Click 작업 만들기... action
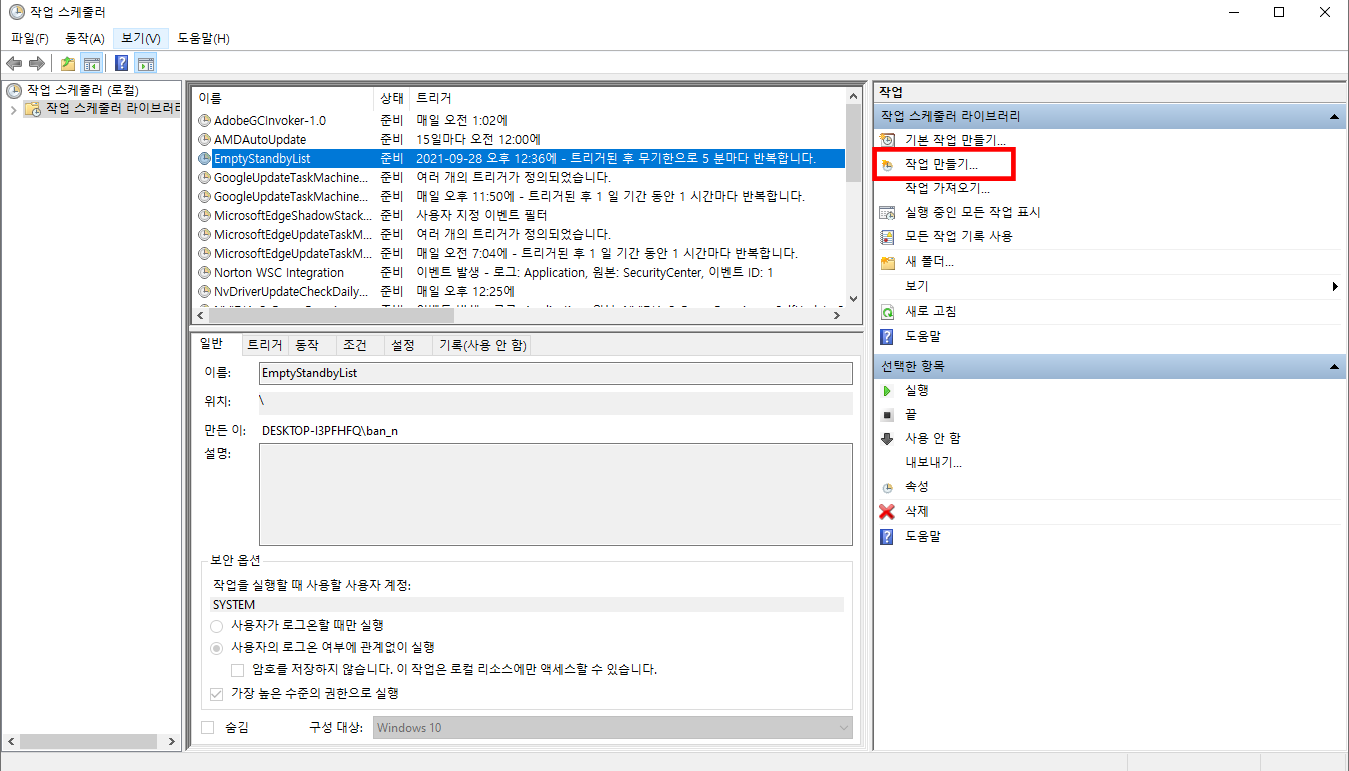The width and height of the screenshot is (1349, 771). click(941, 164)
